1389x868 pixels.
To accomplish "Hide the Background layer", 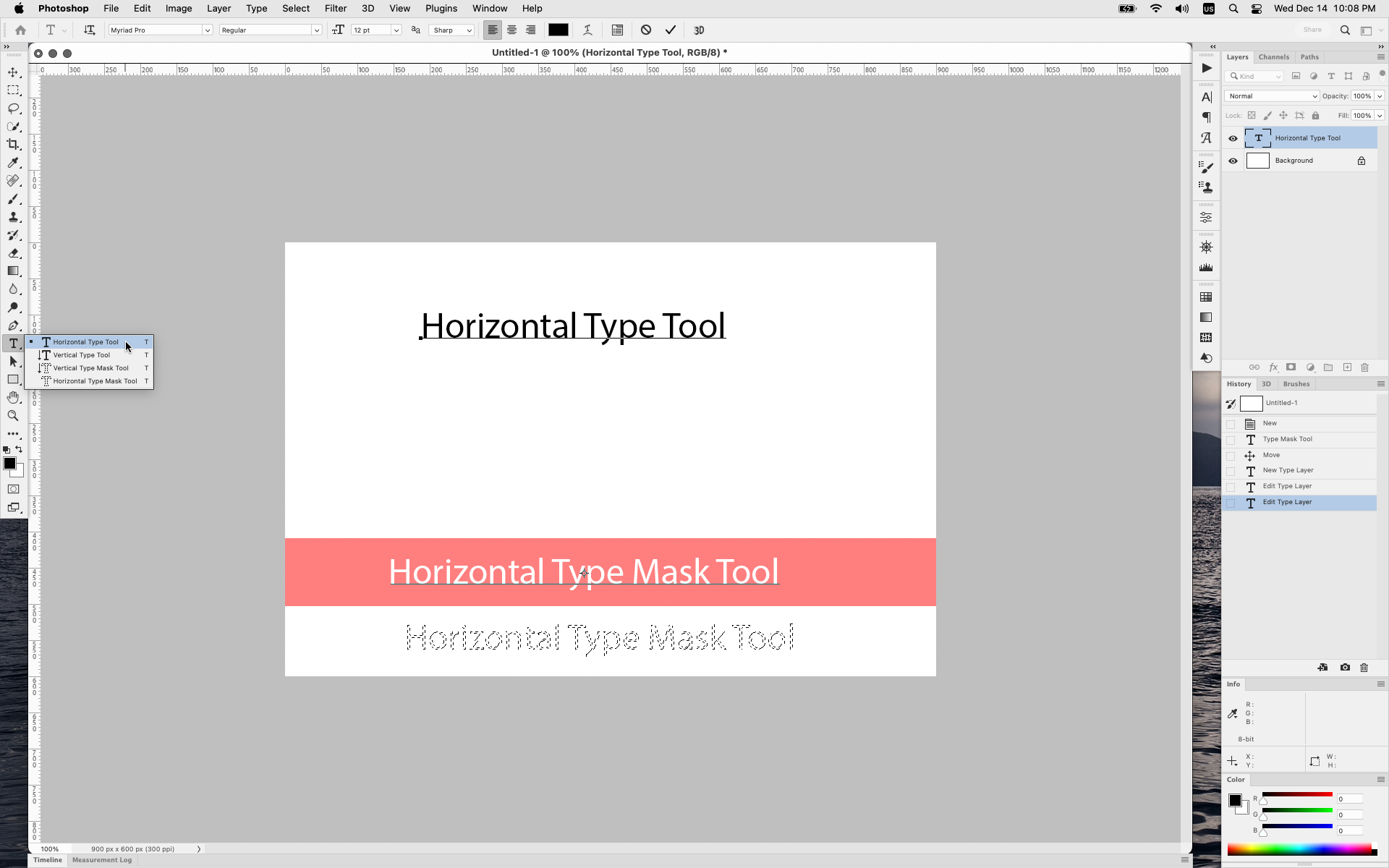I will tap(1233, 161).
